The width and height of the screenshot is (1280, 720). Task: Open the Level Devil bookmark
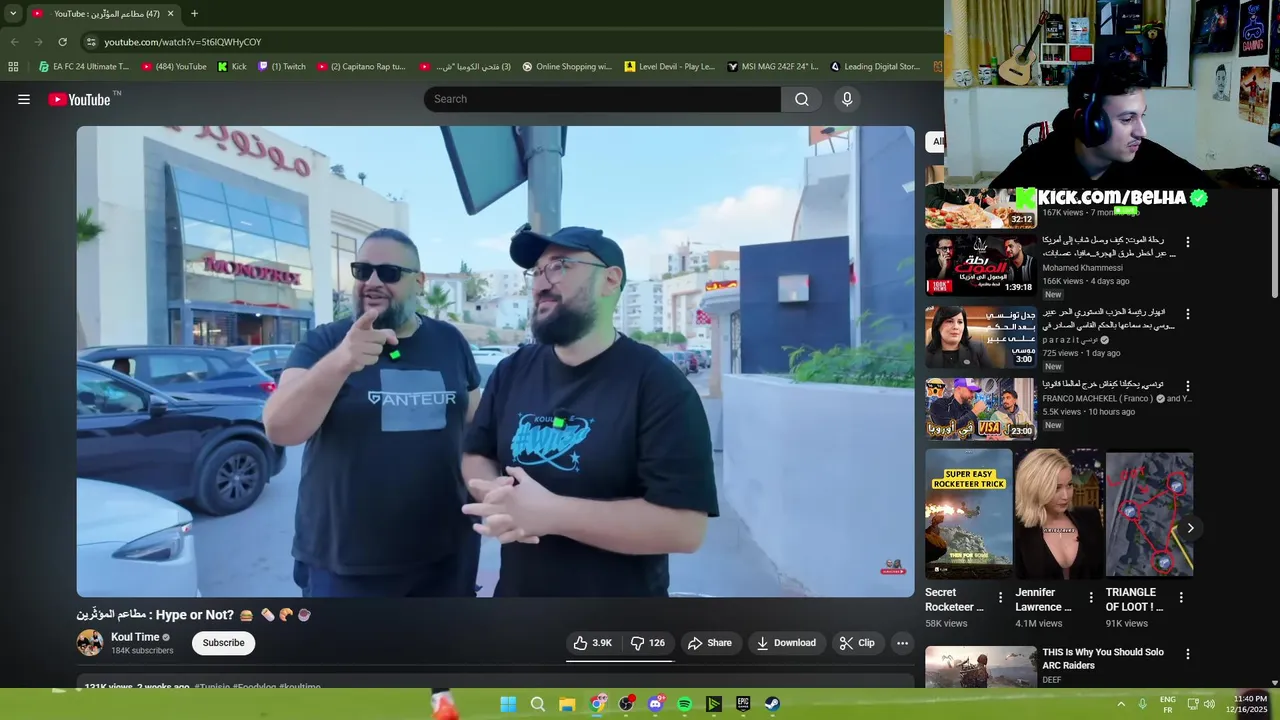click(x=670, y=67)
